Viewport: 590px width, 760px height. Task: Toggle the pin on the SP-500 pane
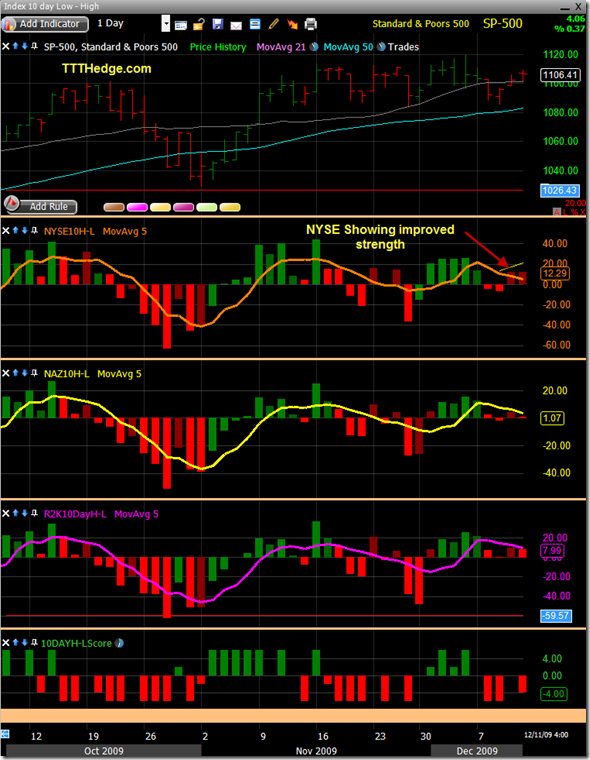34,46
